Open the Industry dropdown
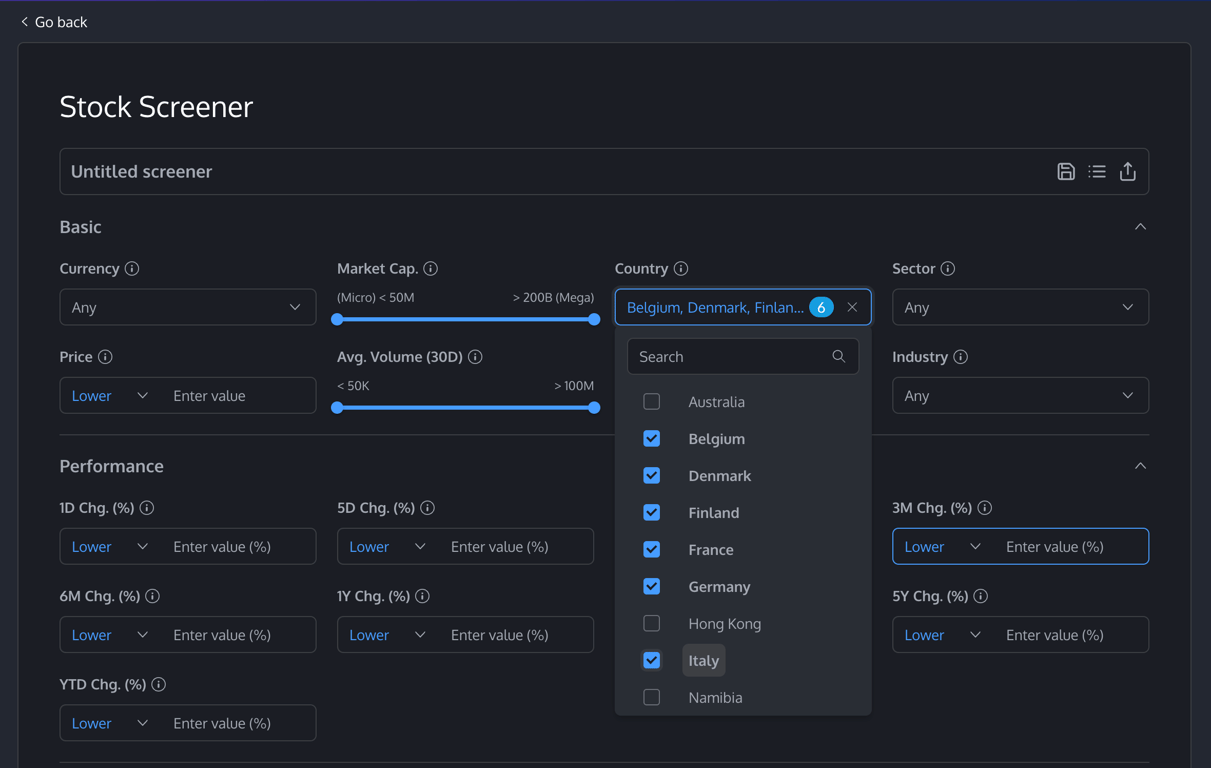 (x=1020, y=396)
